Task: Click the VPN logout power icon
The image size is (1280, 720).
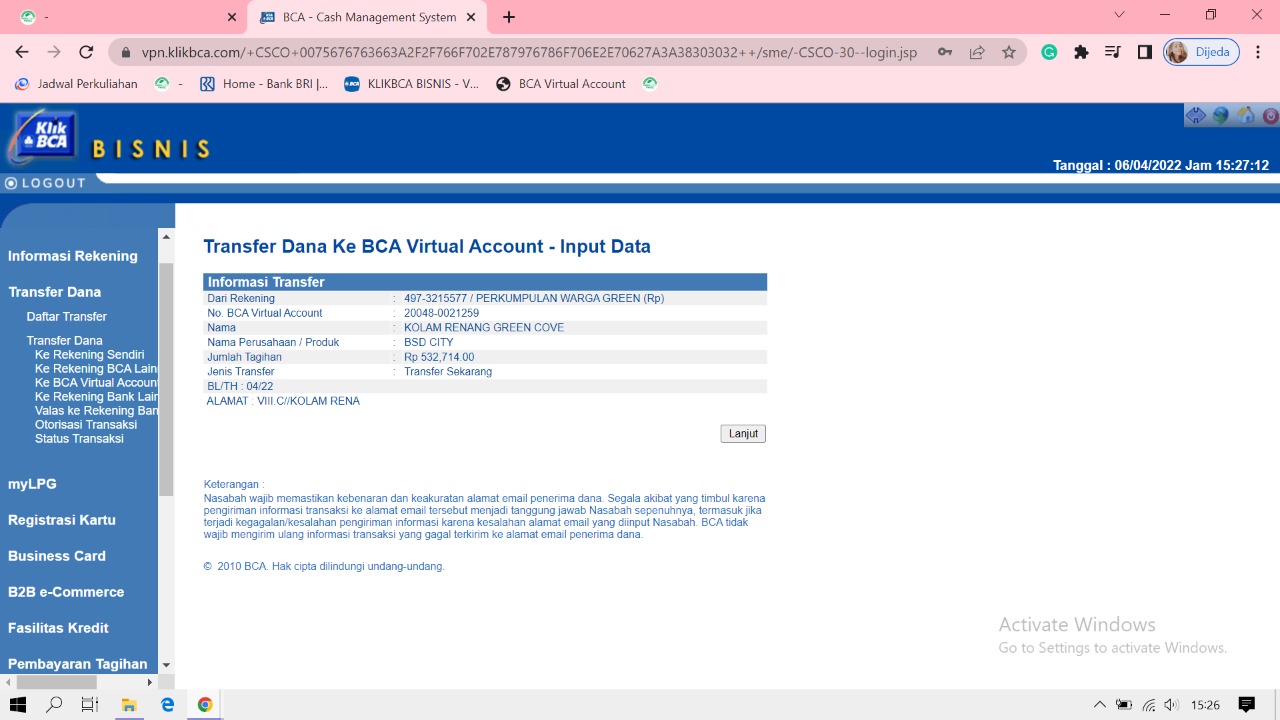Action: (x=1270, y=115)
